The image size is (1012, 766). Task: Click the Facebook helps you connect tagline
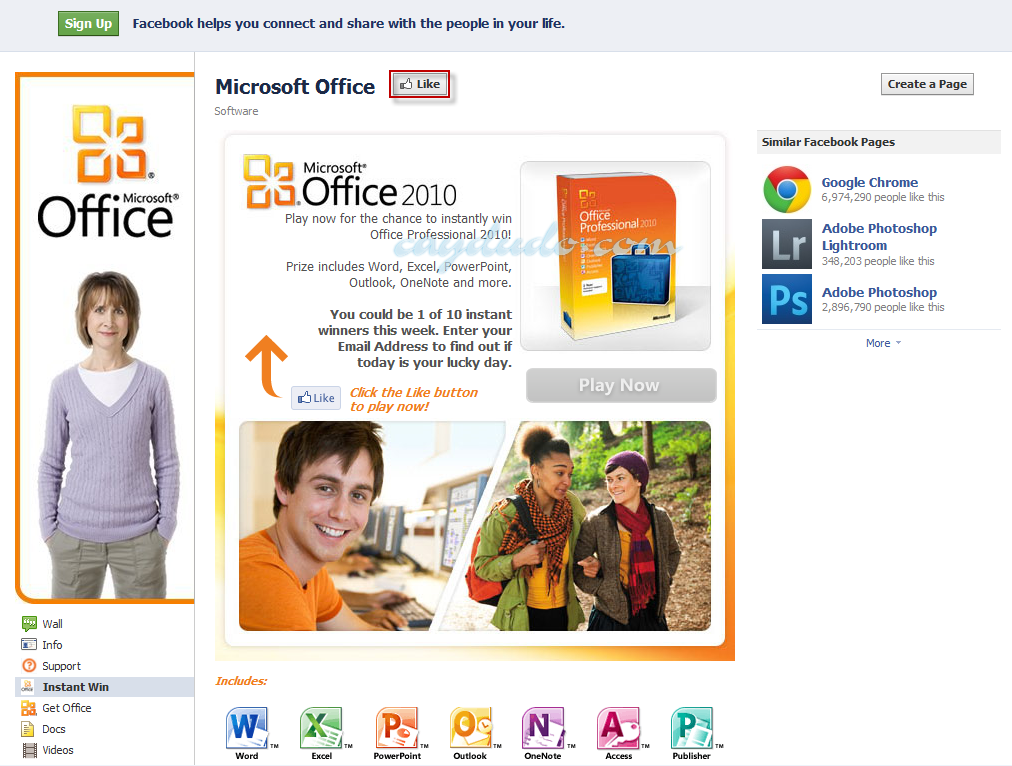pyautogui.click(x=349, y=24)
